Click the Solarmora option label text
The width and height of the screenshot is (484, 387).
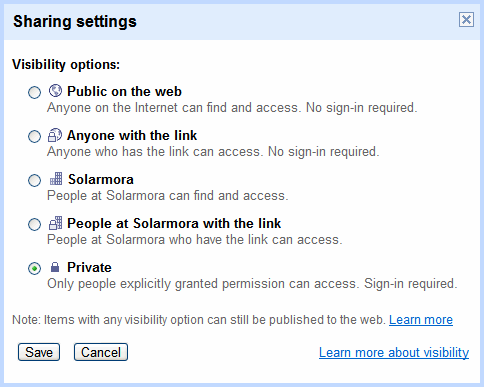coord(101,179)
